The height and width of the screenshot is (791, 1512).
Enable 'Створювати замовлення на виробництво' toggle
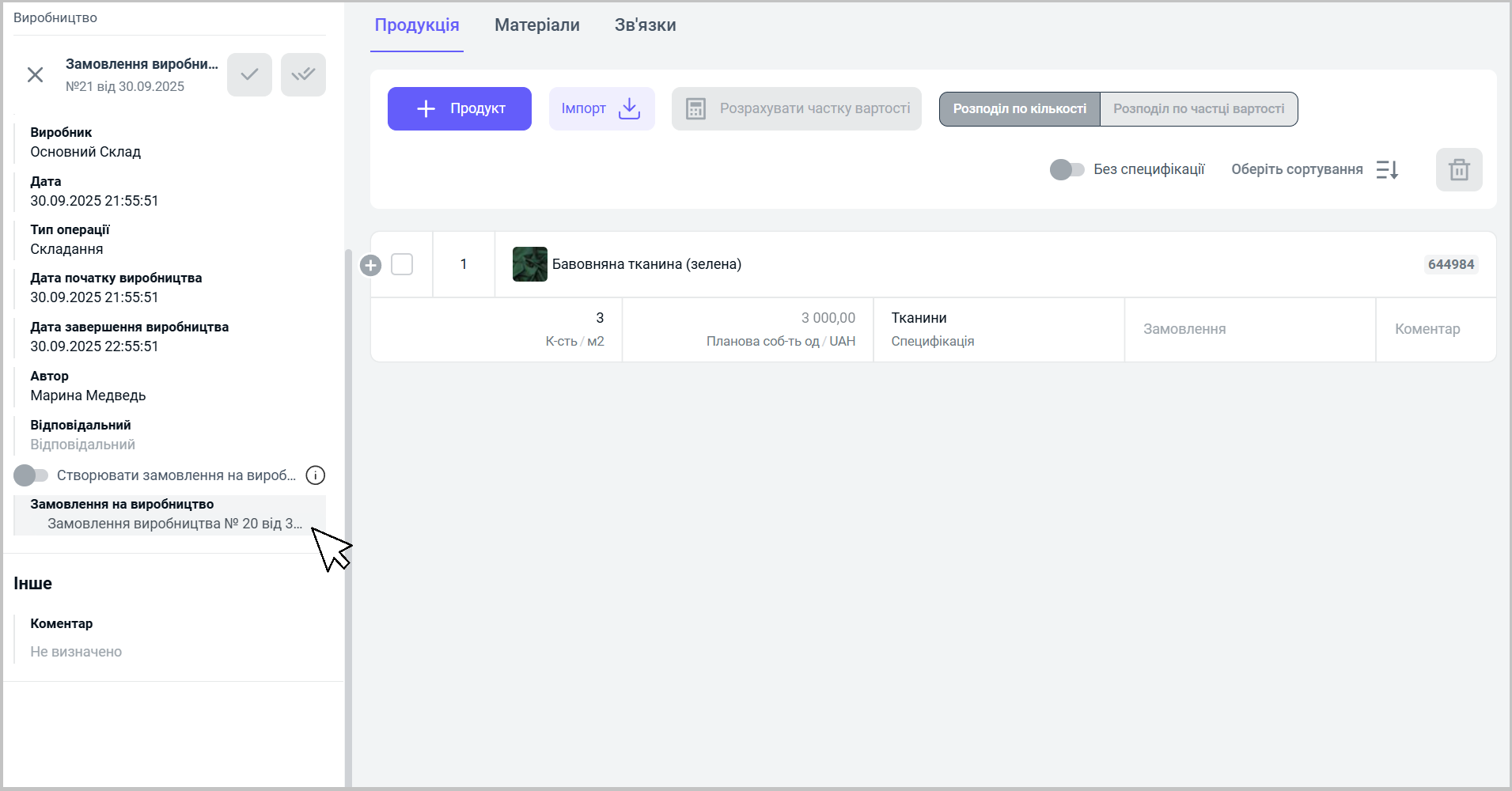[x=31, y=475]
